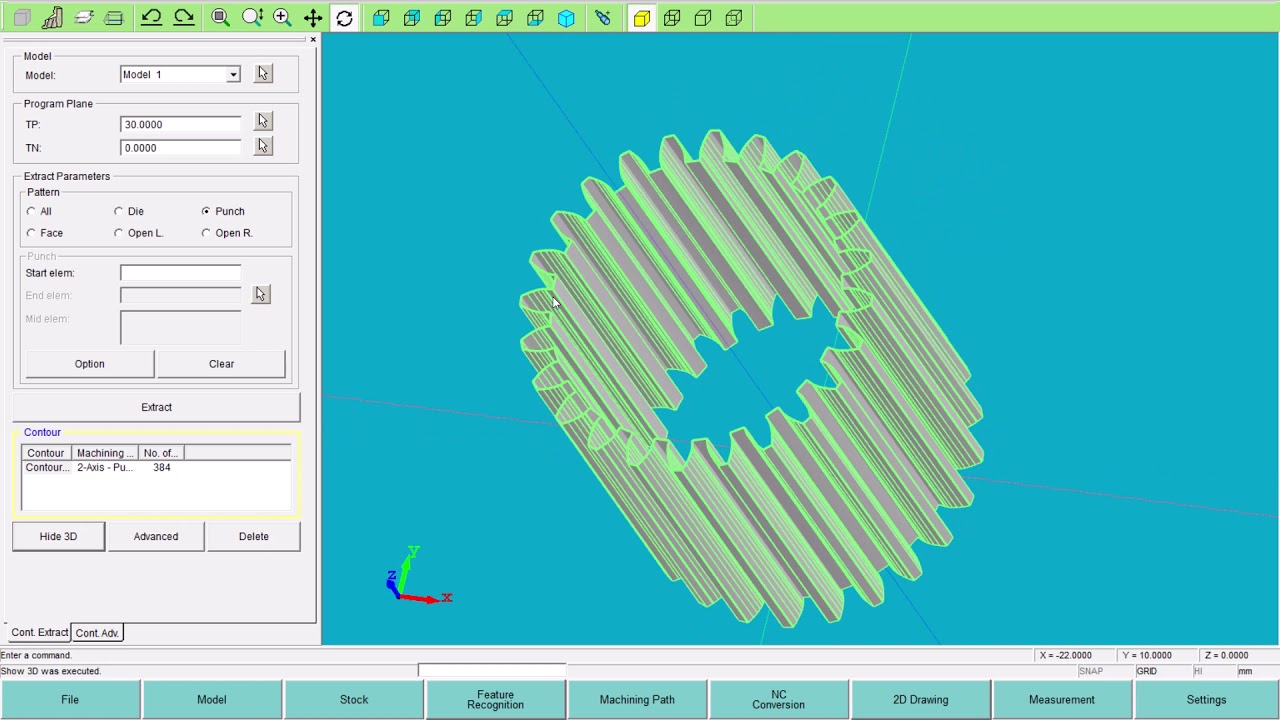Toggle the GRID status bar indicator
Viewport: 1280px width, 720px height.
click(1146, 671)
